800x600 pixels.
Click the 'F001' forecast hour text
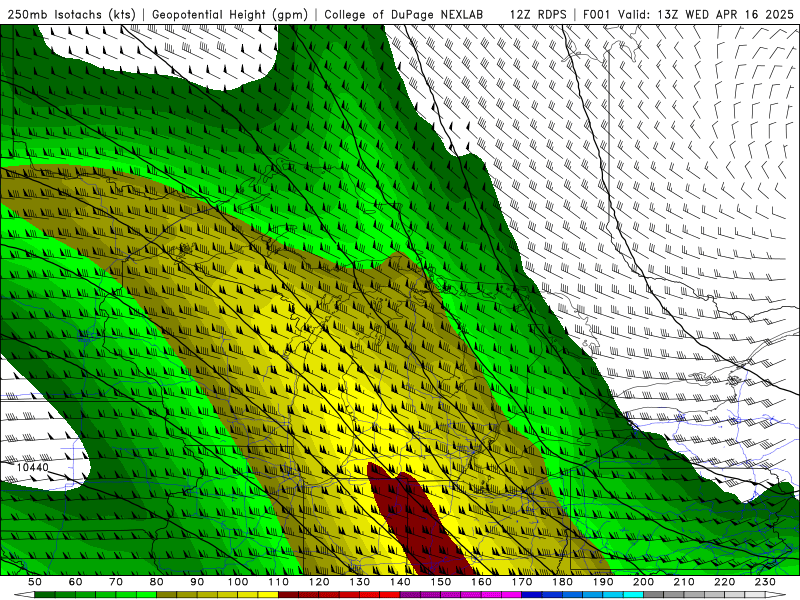tap(596, 14)
